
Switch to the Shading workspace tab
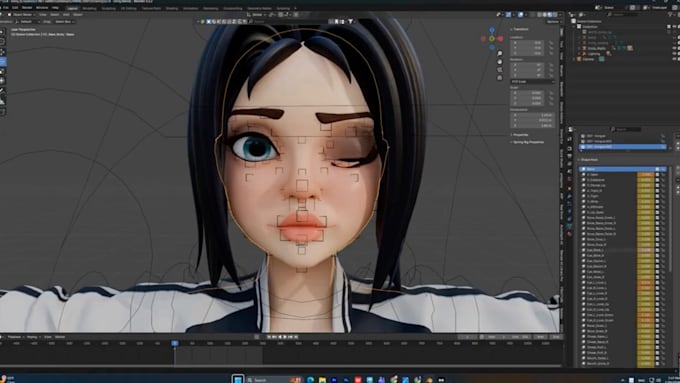pyautogui.click(x=172, y=8)
